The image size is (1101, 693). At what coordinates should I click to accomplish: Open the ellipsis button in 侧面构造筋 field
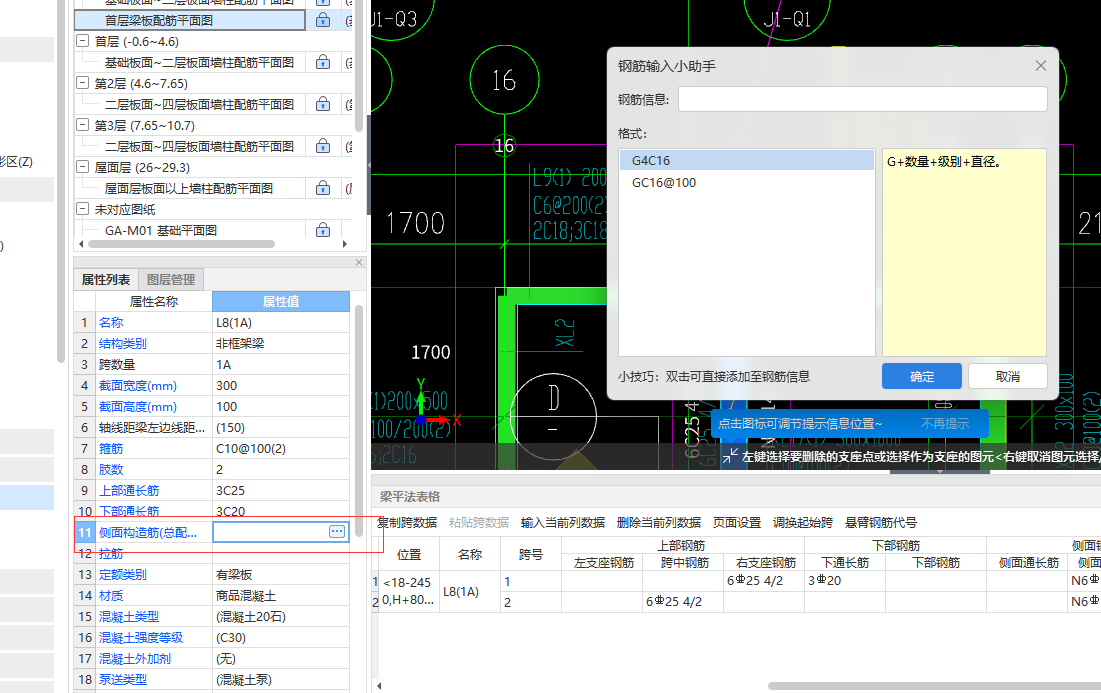pyautogui.click(x=337, y=532)
